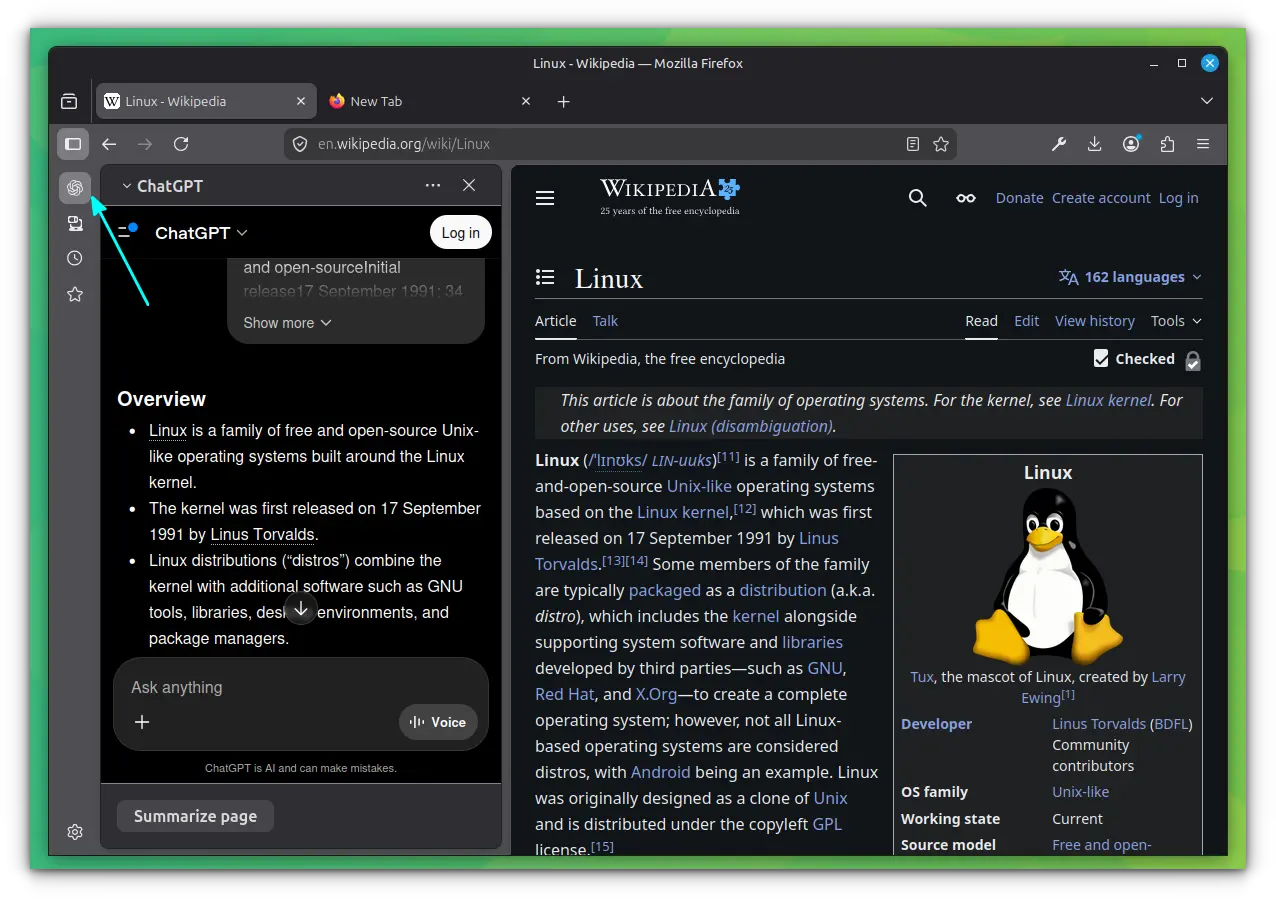1276x901 pixels.
Task: Click the Summarize page button
Action: 195,816
